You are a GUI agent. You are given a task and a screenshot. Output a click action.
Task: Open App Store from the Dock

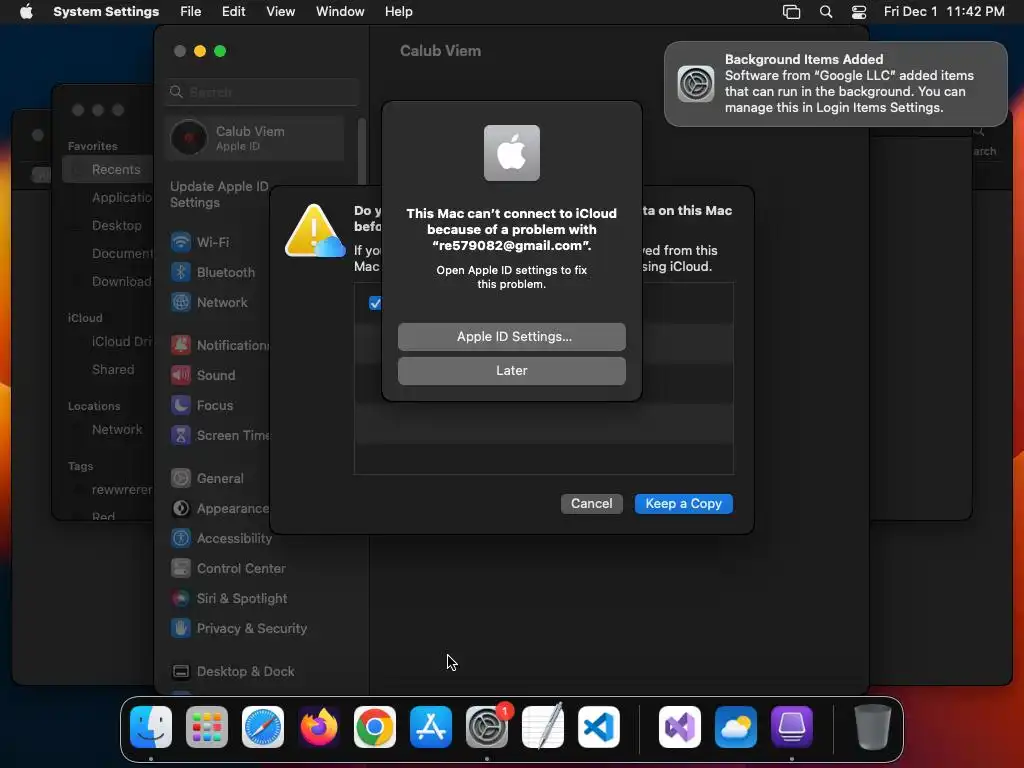(x=431, y=727)
